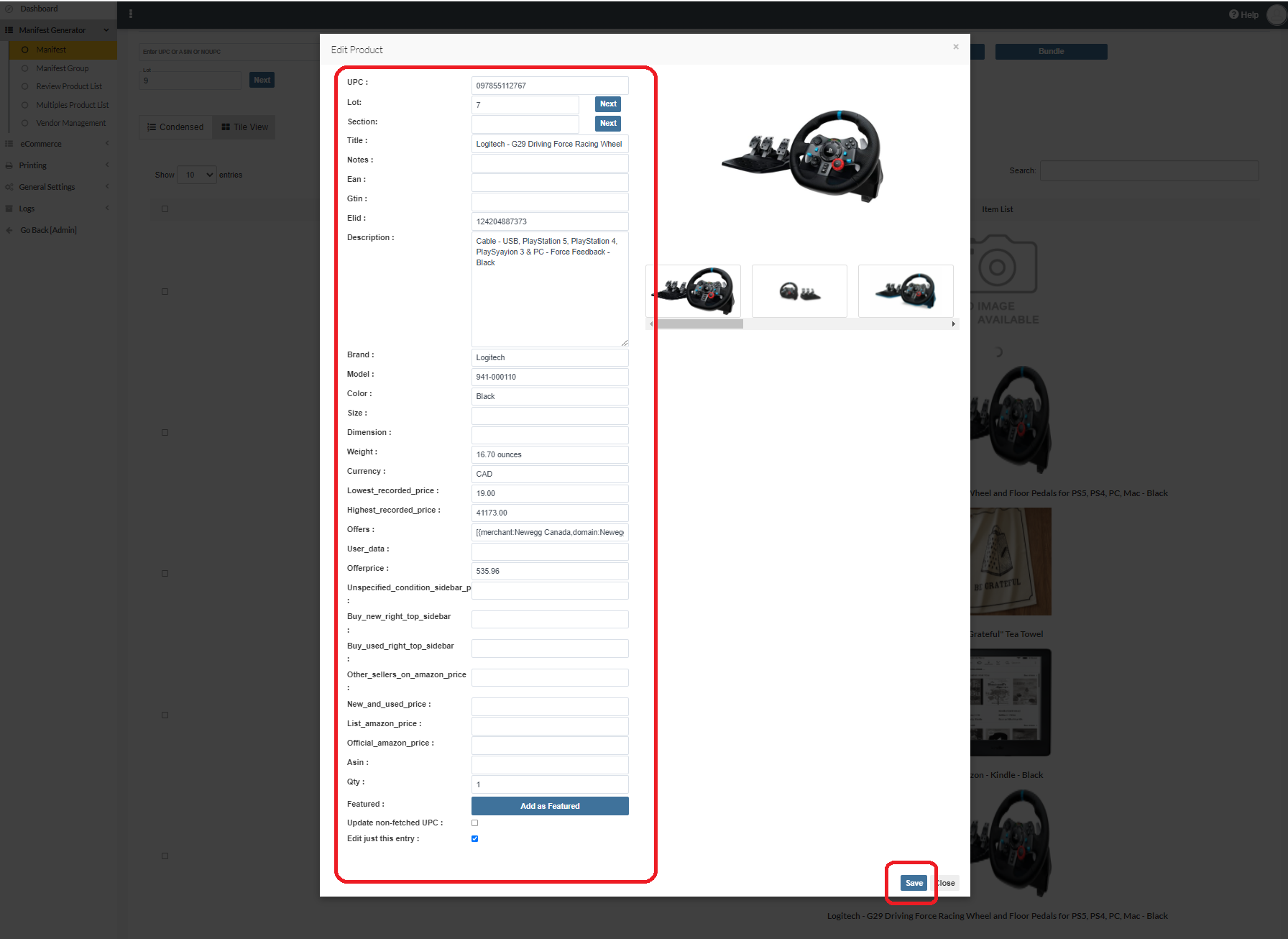Click the right arrow of thumbnail scrollbar
1288x939 pixels.
(x=954, y=324)
